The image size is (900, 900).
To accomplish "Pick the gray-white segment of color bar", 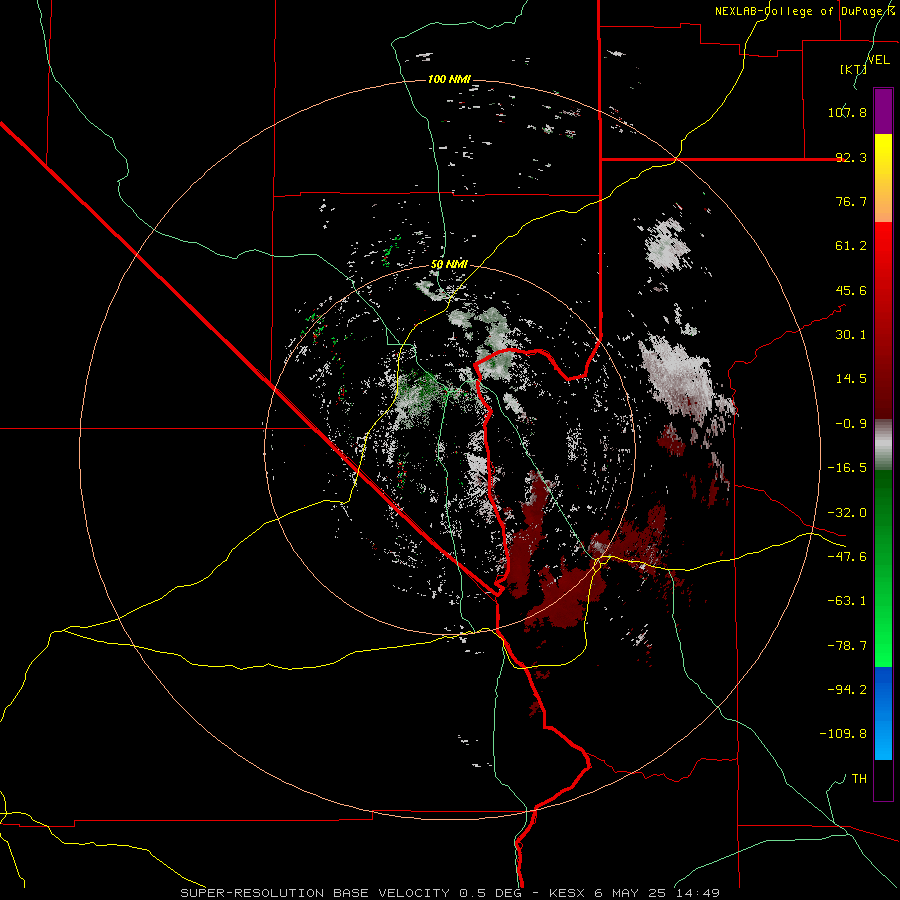I will tap(883, 445).
